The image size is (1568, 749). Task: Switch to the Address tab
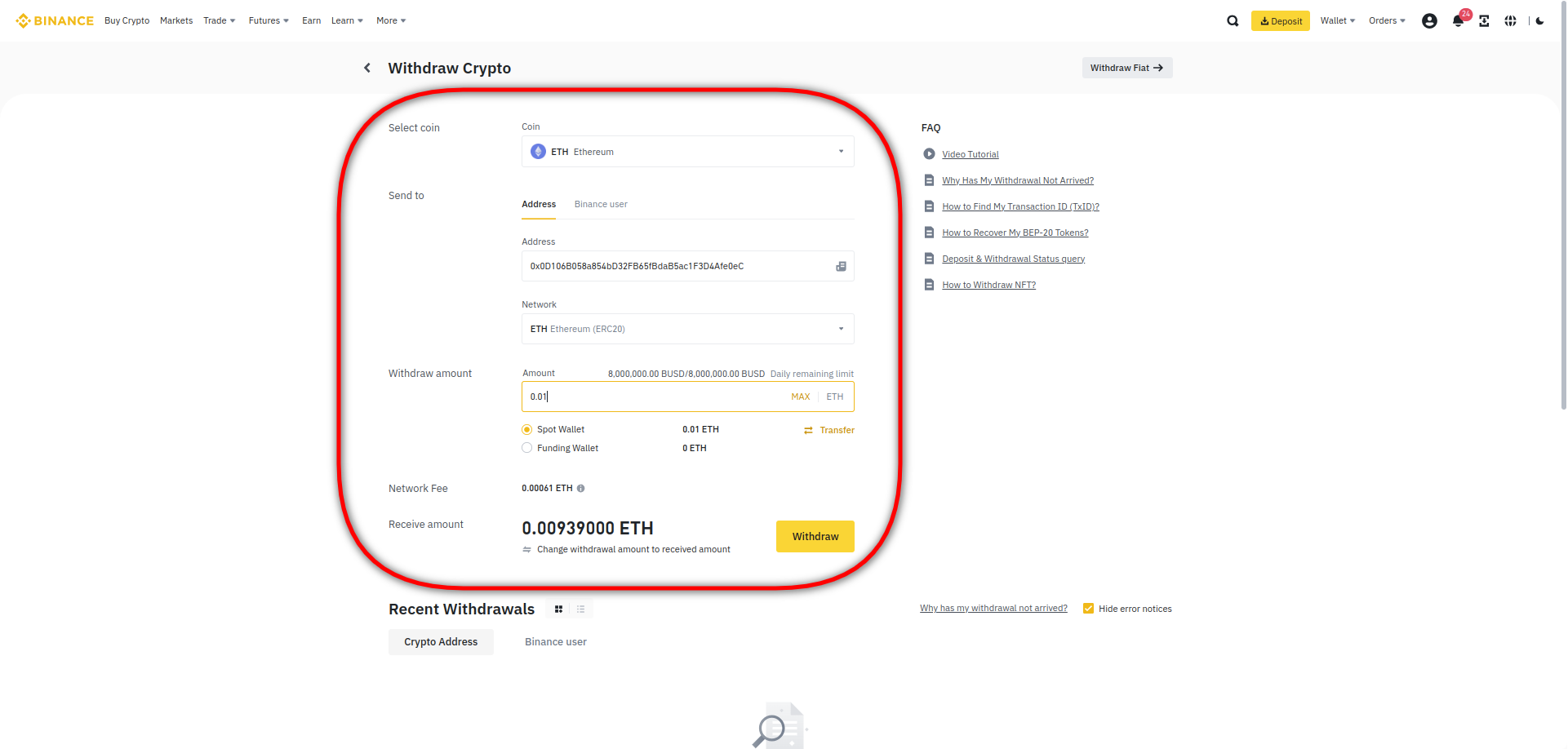tap(539, 204)
